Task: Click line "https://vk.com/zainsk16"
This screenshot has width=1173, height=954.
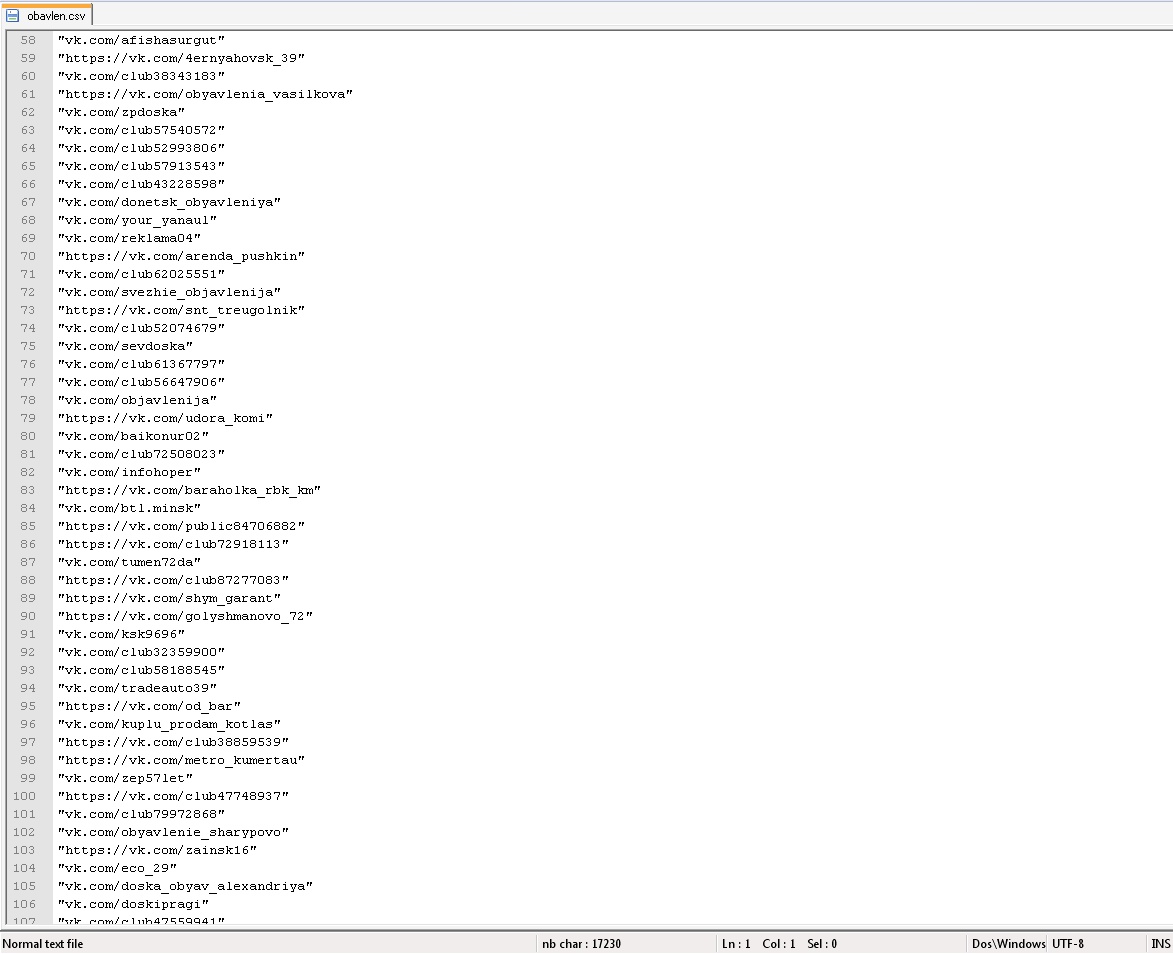Action: tap(157, 849)
